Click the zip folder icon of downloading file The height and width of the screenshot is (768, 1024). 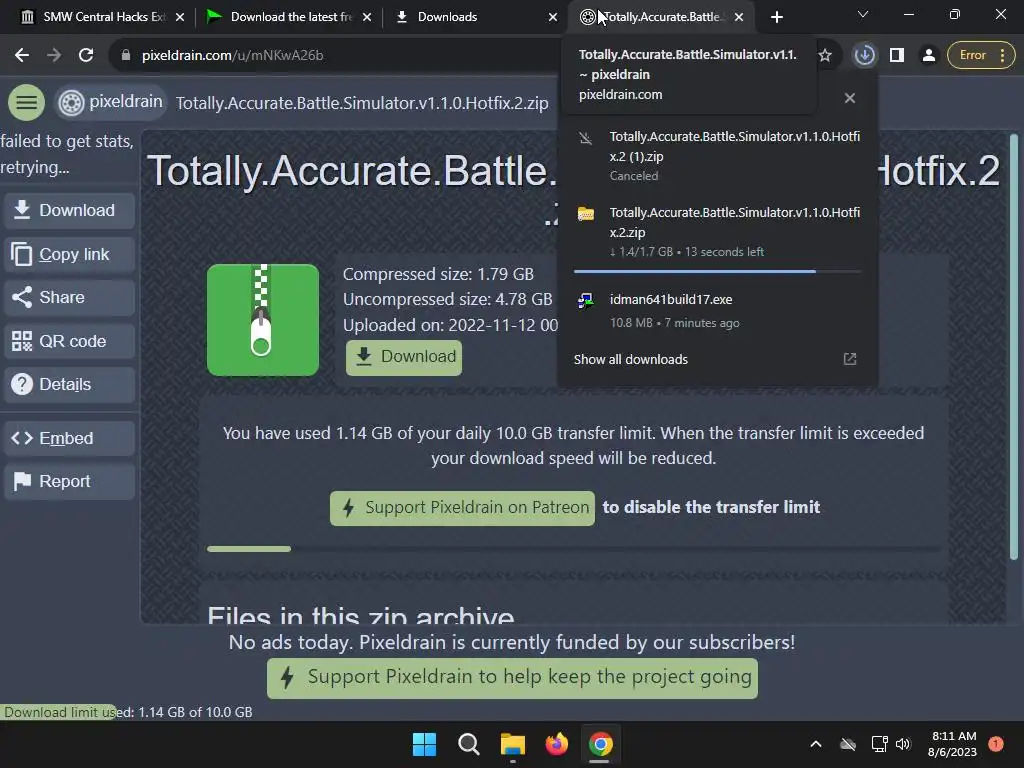[x=586, y=214]
